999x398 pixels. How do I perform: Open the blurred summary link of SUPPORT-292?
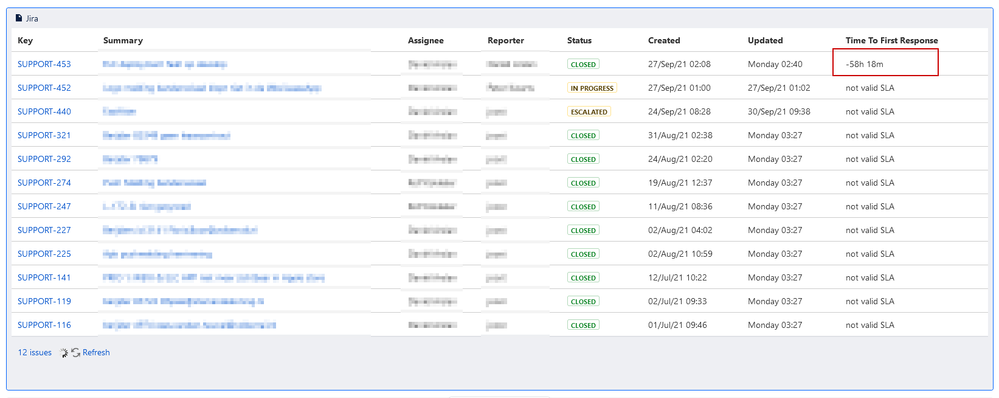tap(131, 159)
